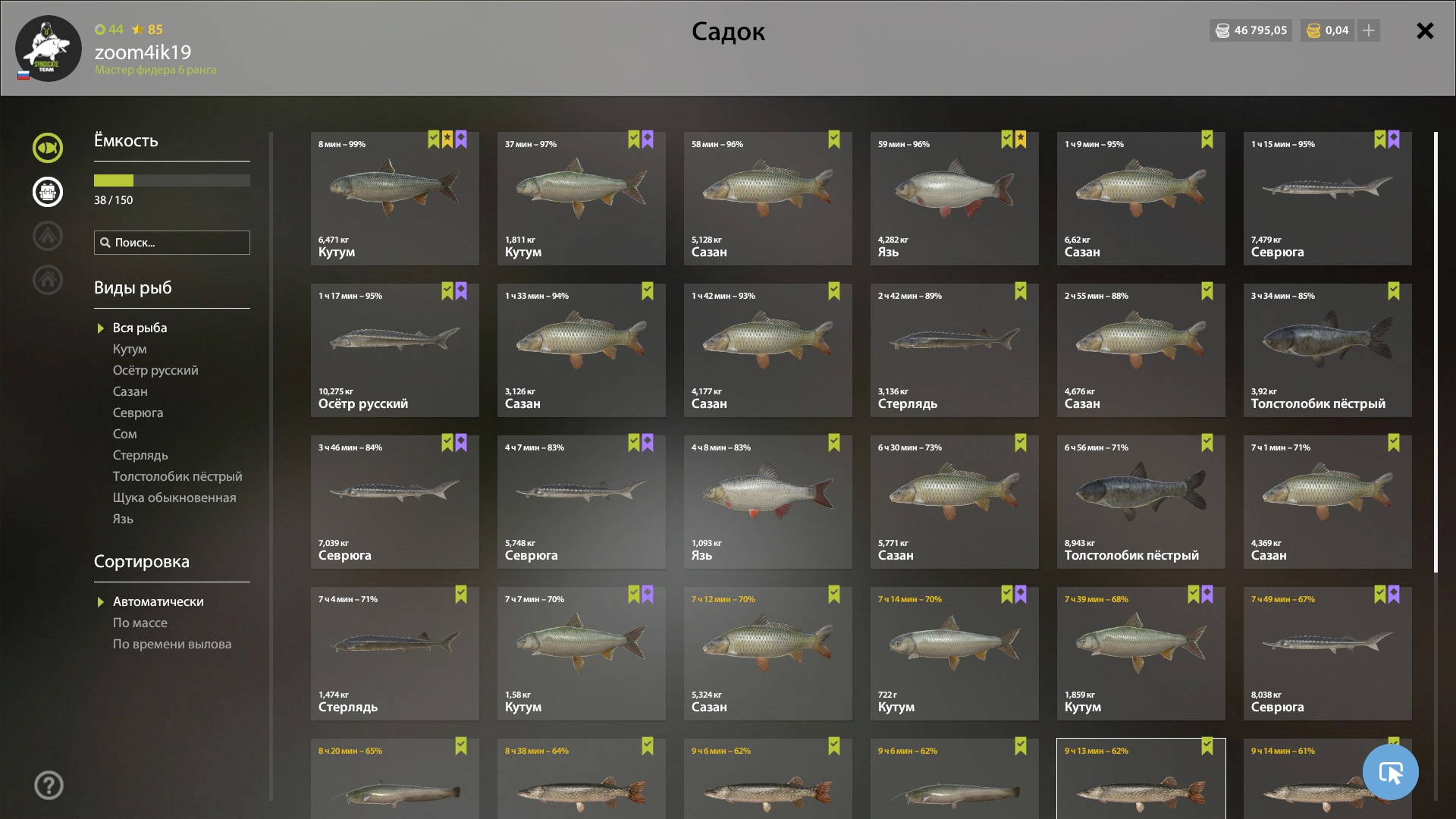Open the help question mark icon
1456x819 pixels.
pos(49,785)
